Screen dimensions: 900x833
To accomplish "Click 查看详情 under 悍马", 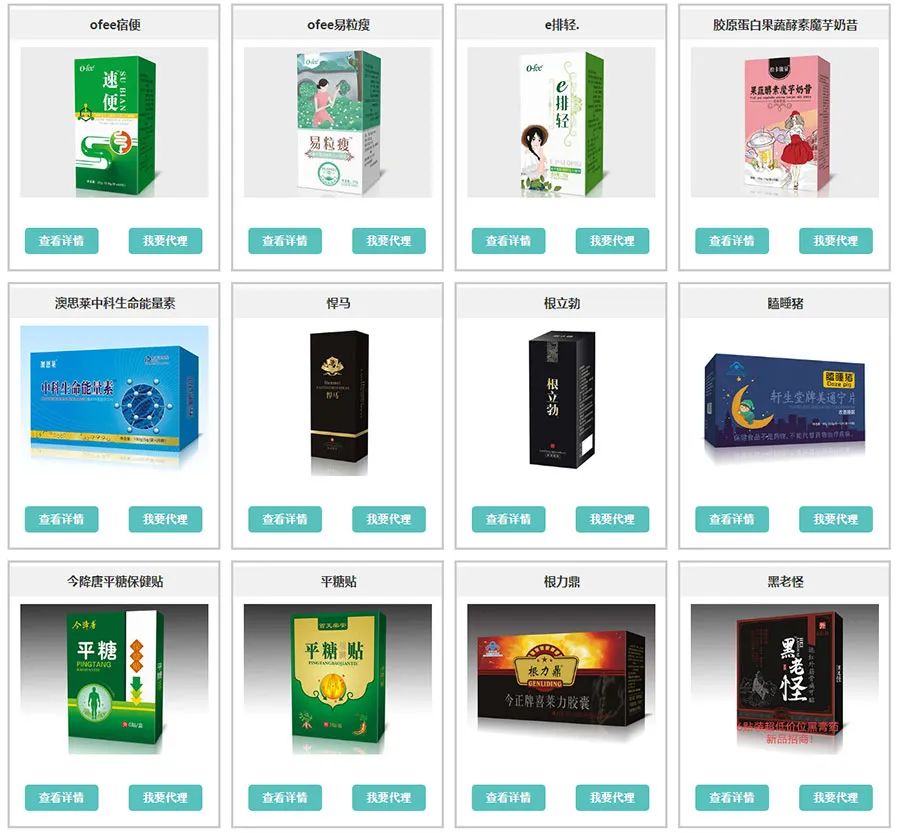I will [285, 519].
